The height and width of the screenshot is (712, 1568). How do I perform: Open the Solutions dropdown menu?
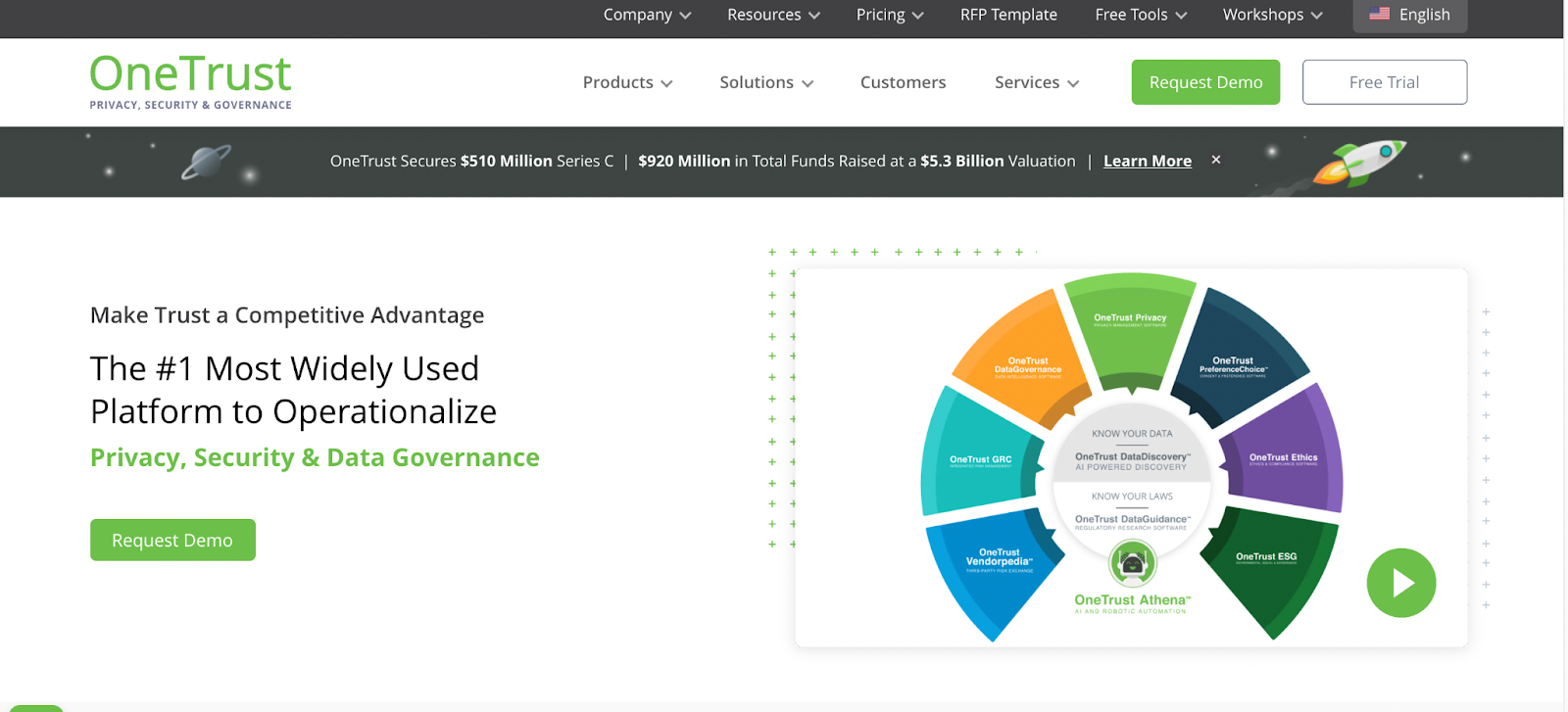click(766, 82)
